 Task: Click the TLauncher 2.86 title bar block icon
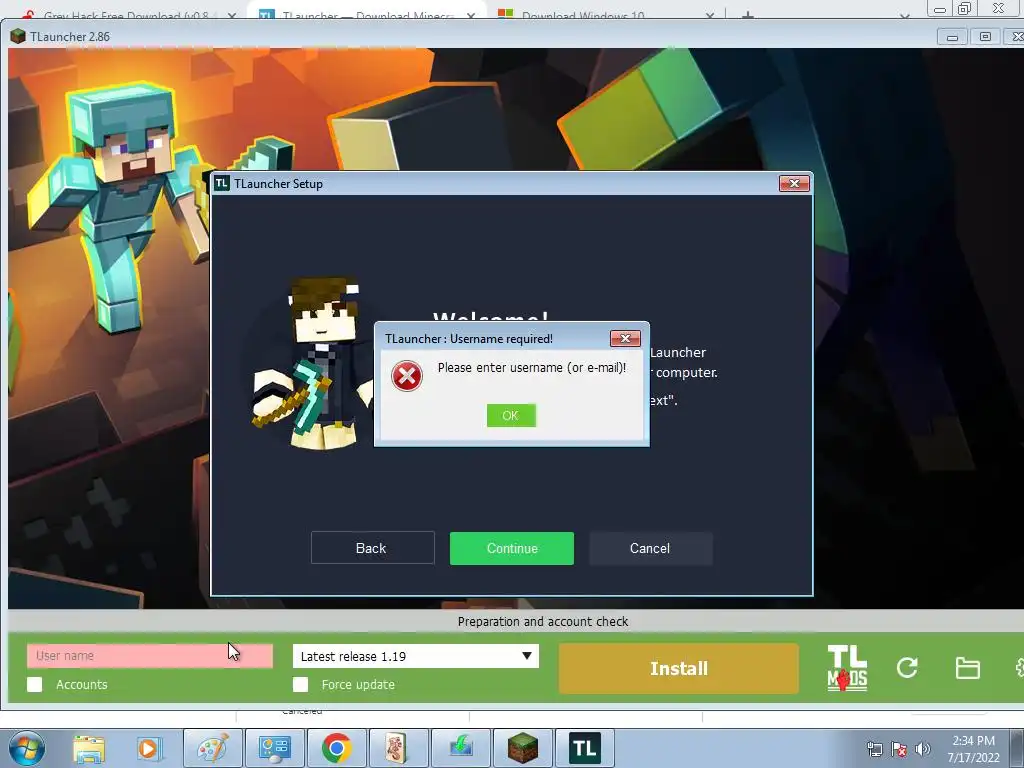(18, 37)
